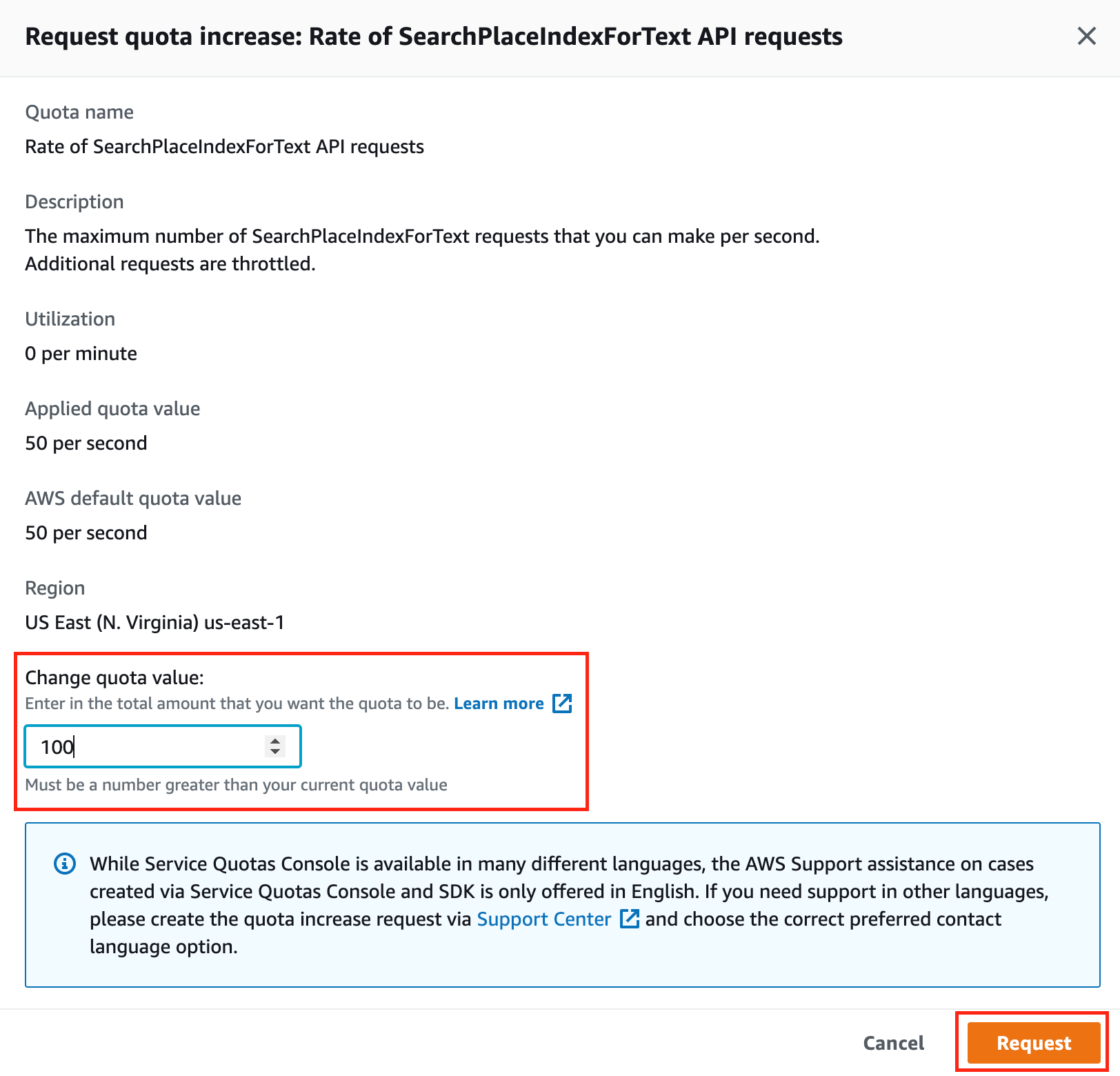Click the external link icon beside Support Center

tap(628, 919)
